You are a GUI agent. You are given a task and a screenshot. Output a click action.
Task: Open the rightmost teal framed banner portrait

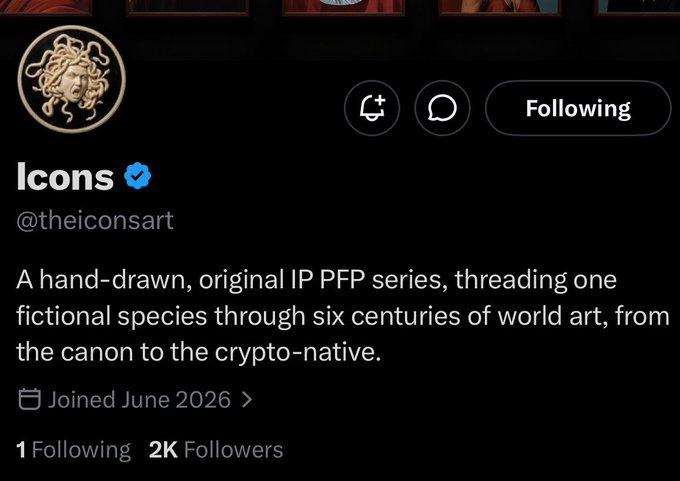(638, 7)
